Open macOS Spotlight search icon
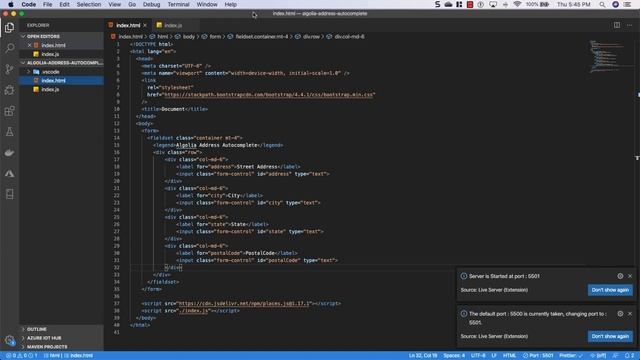The width and height of the screenshot is (640, 360). (x=602, y=4)
